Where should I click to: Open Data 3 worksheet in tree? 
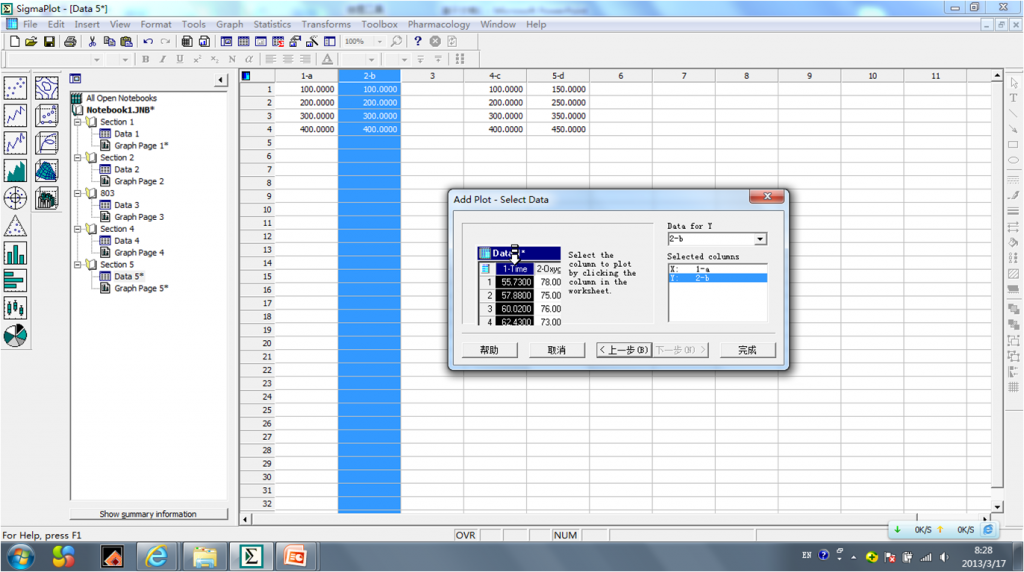point(127,205)
